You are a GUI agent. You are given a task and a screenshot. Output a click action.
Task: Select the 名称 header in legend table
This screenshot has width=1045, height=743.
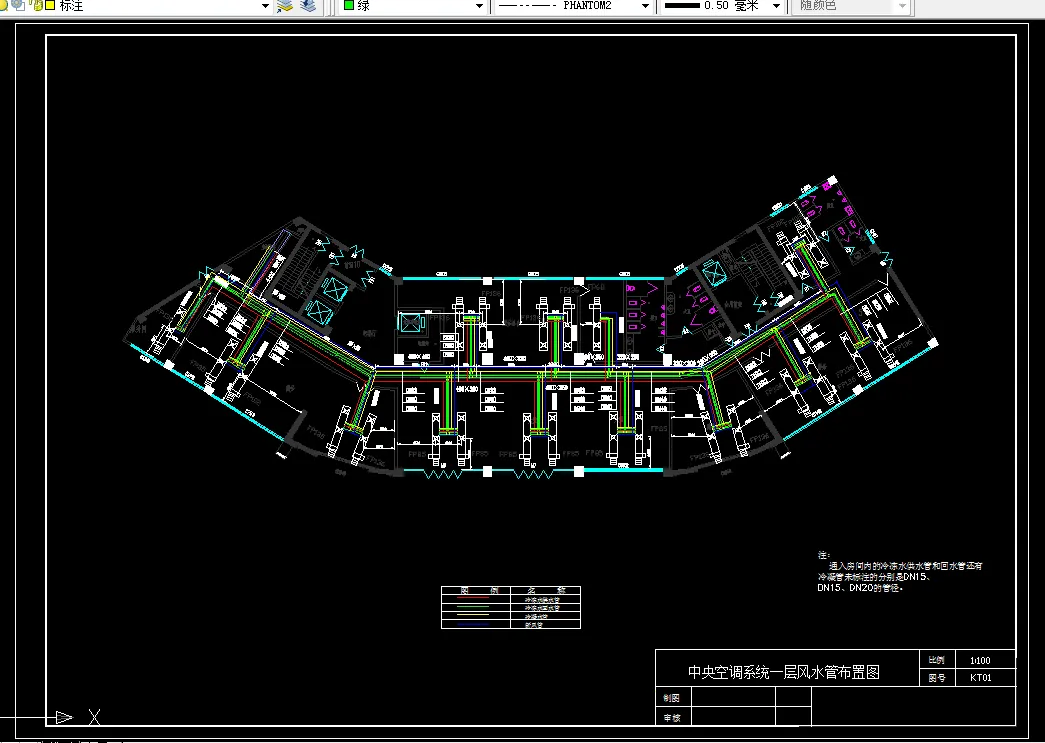coord(546,590)
